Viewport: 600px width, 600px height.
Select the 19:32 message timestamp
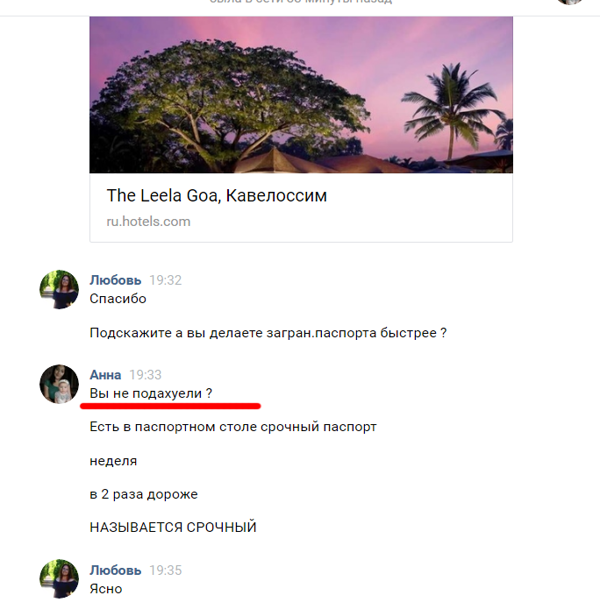click(x=165, y=280)
